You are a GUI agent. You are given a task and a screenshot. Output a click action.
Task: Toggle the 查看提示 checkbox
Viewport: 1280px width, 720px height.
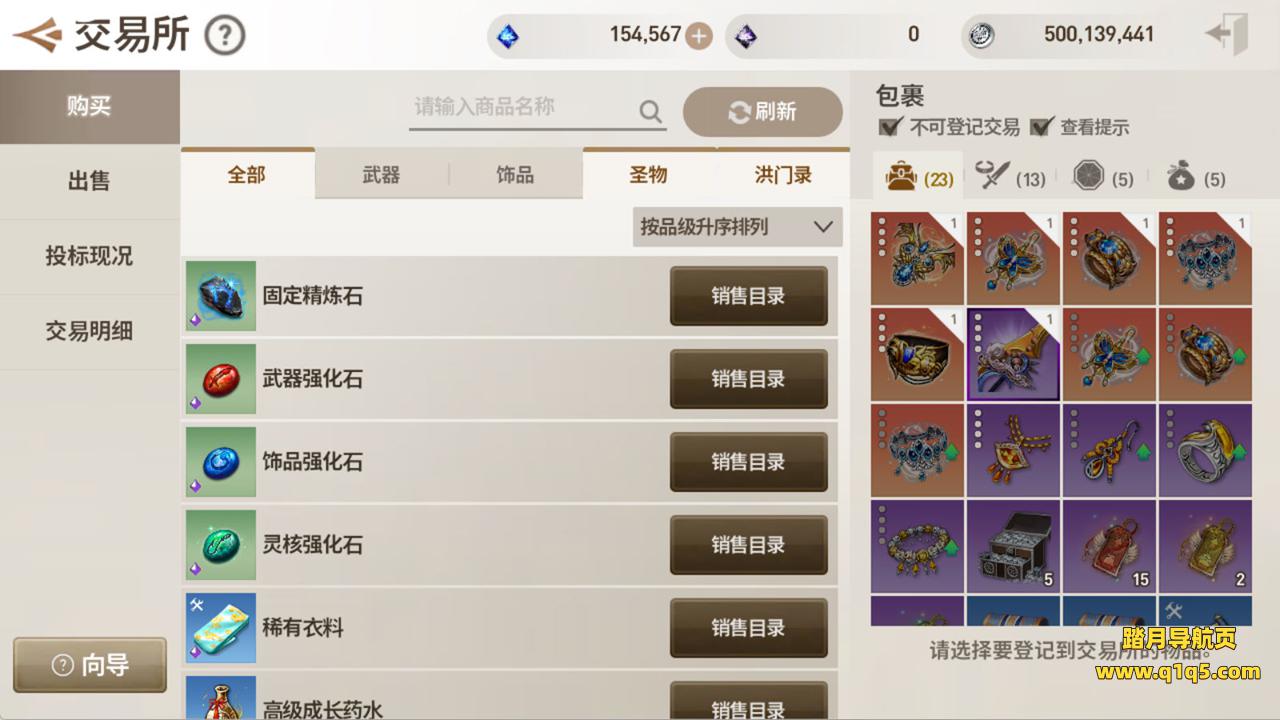[x=1041, y=127]
